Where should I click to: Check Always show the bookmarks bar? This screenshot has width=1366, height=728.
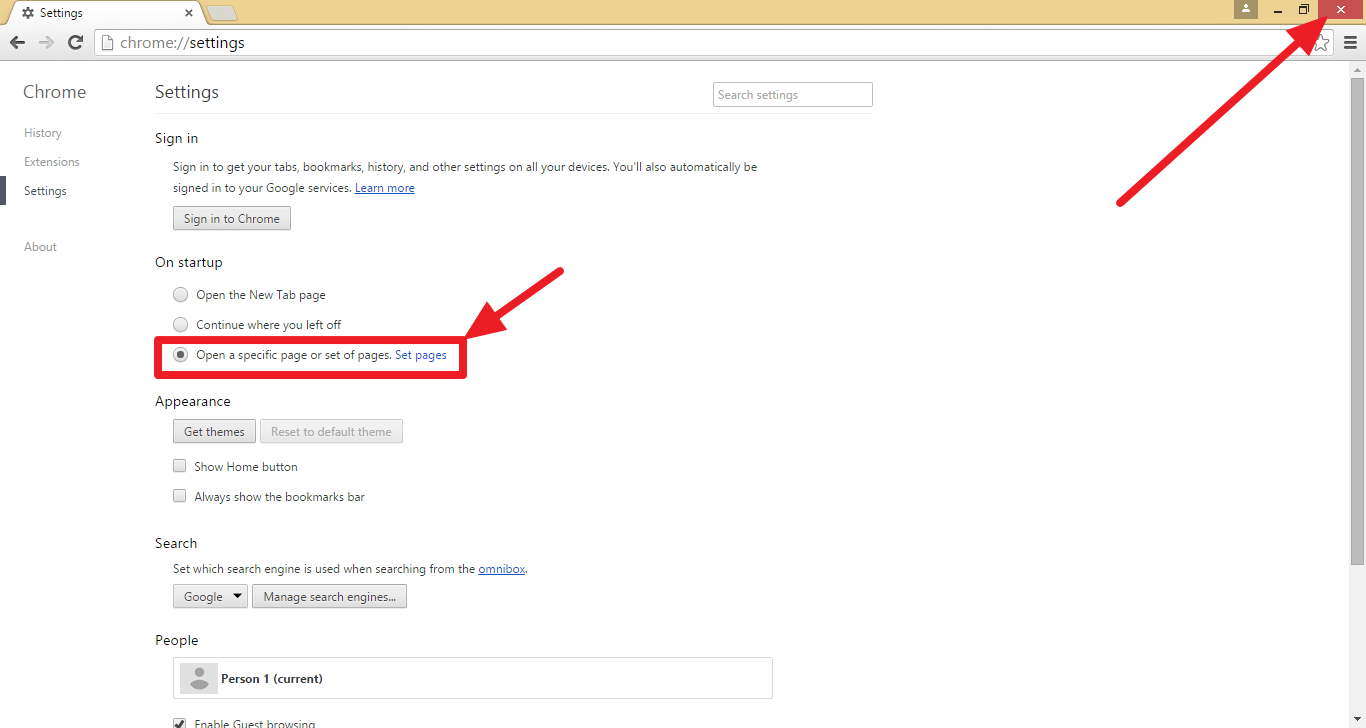180,496
